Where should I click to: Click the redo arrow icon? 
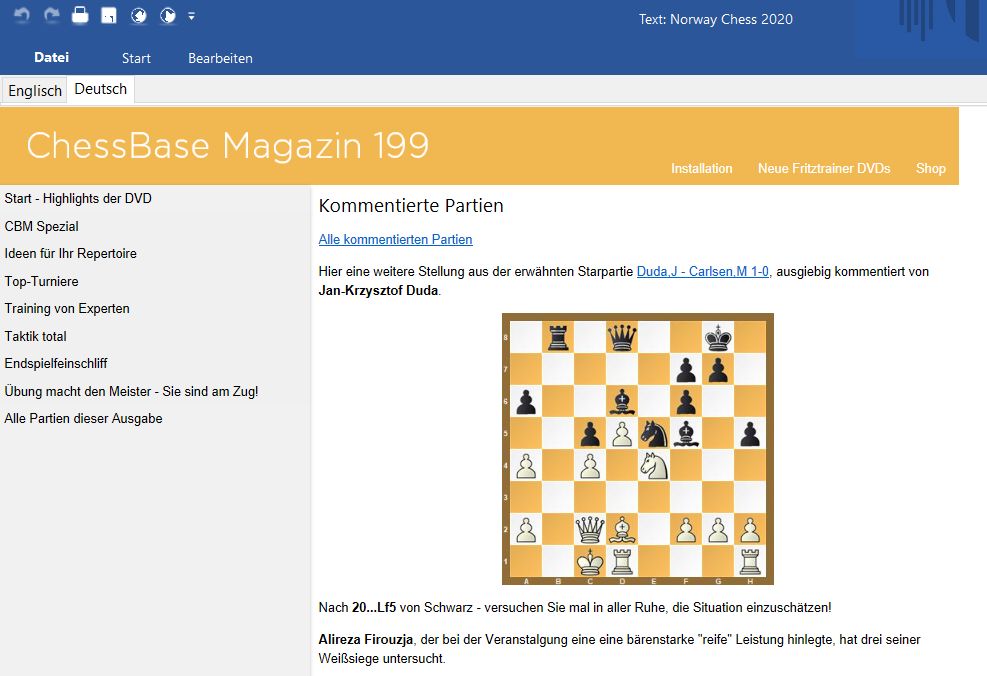coord(51,16)
